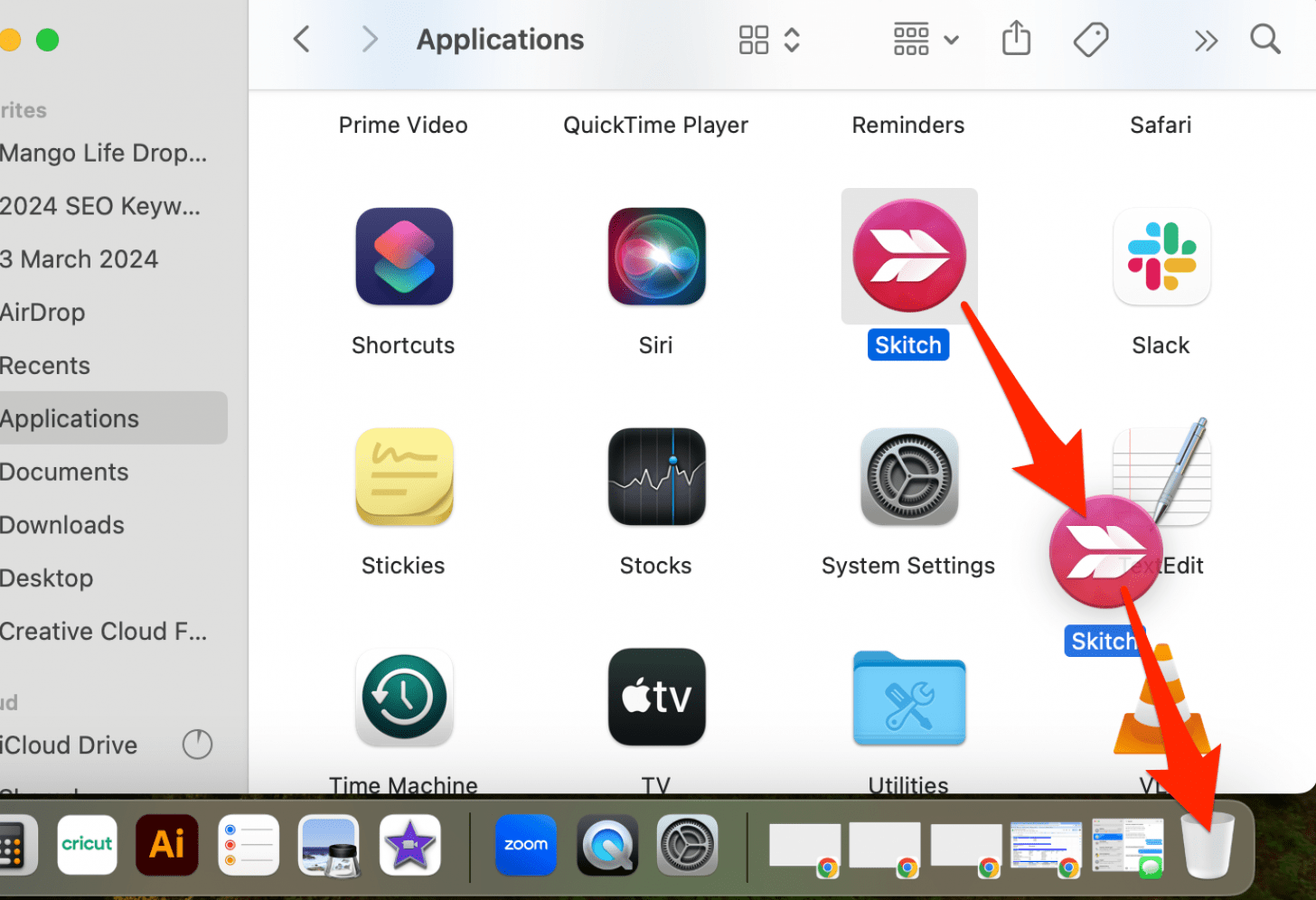The height and width of the screenshot is (900, 1316).
Task: Click the Search magnifier in the Finder toolbar
Action: pos(1264,40)
